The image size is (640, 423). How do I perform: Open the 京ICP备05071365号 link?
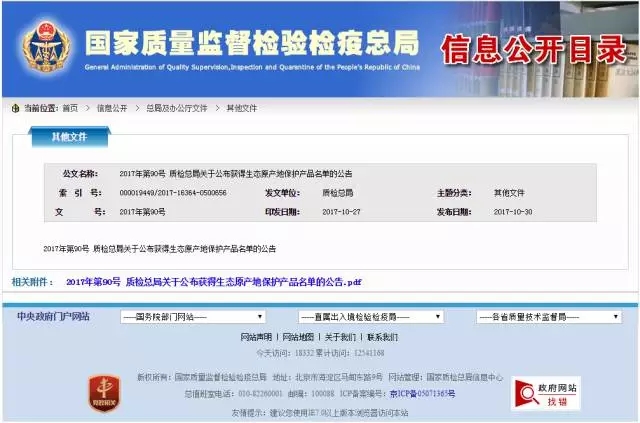(422, 394)
